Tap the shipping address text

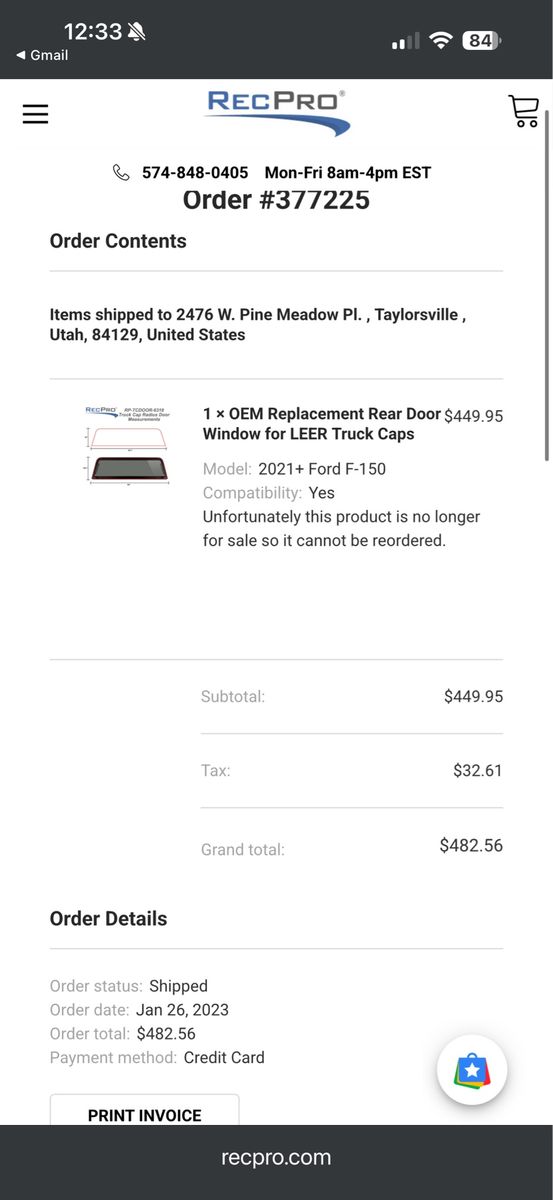pos(258,325)
